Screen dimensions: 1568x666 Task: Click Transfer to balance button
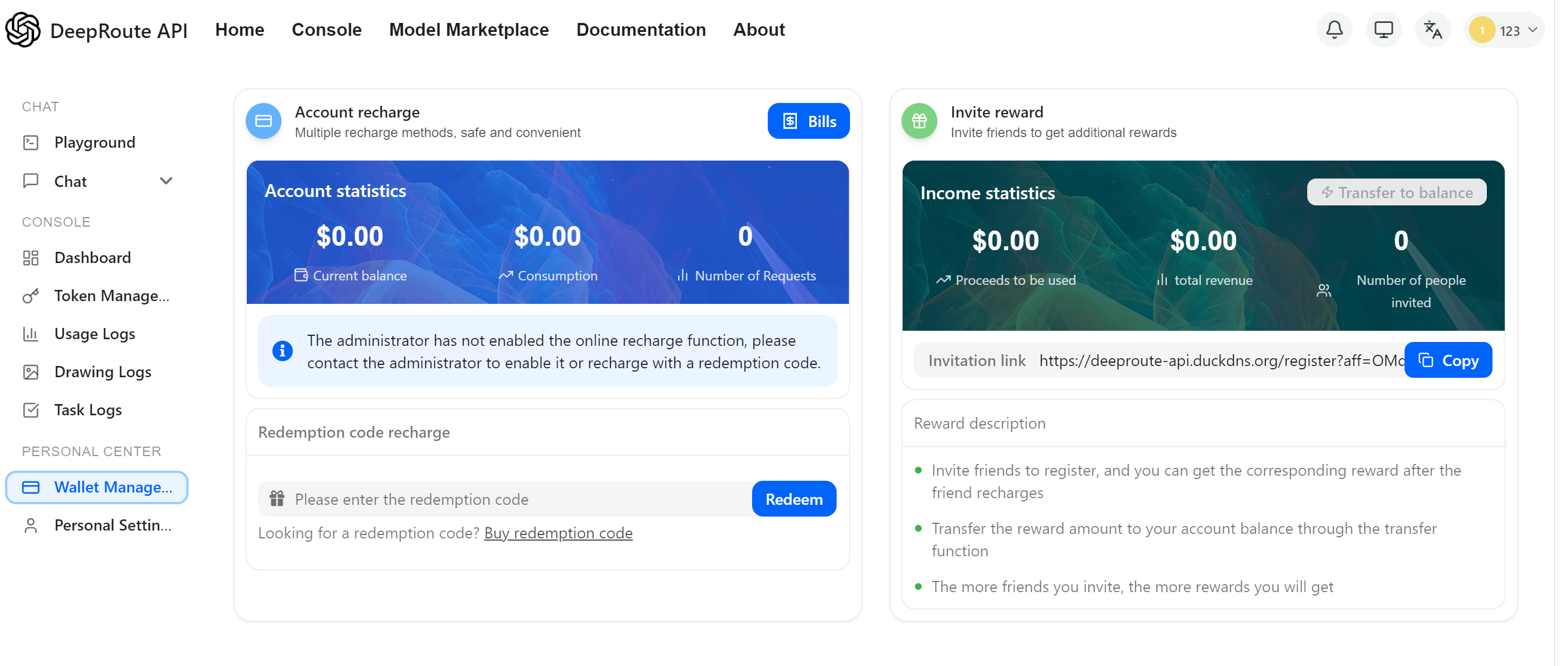(1396, 193)
